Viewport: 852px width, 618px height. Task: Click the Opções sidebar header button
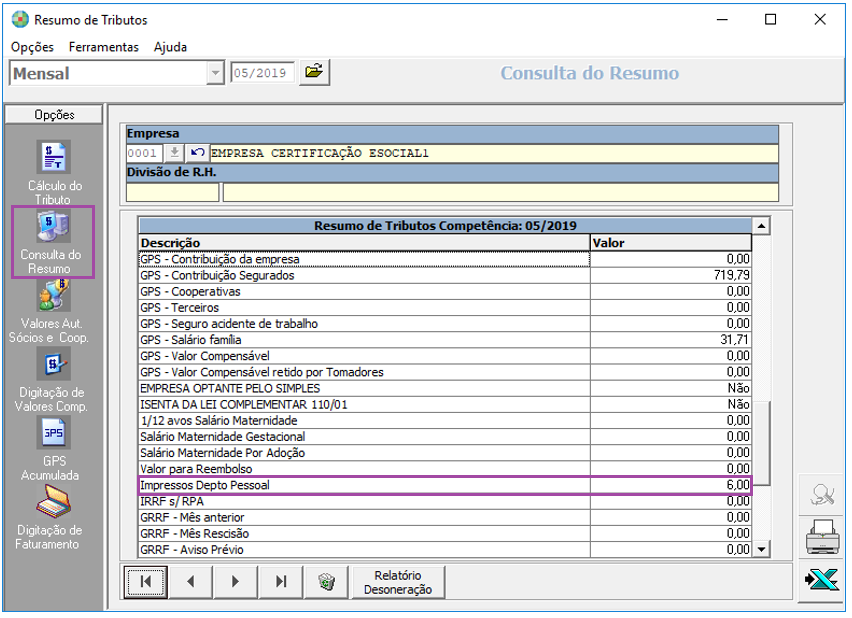pos(54,115)
